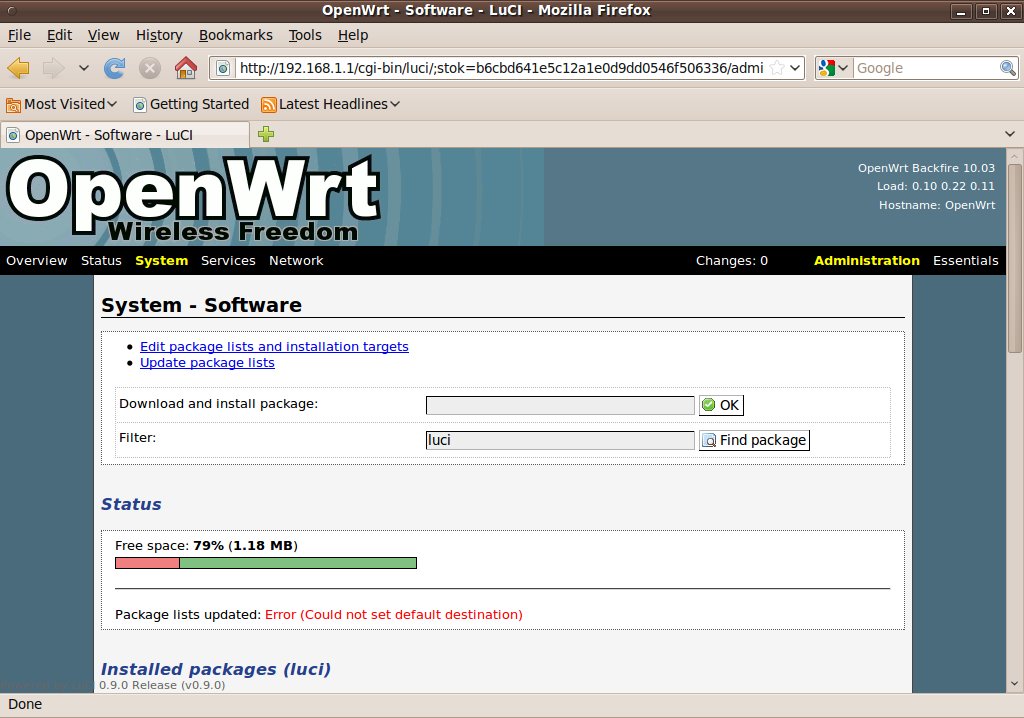Viewport: 1024px width, 718px height.
Task: Open Edit package lists and installation targets
Action: 274,347
